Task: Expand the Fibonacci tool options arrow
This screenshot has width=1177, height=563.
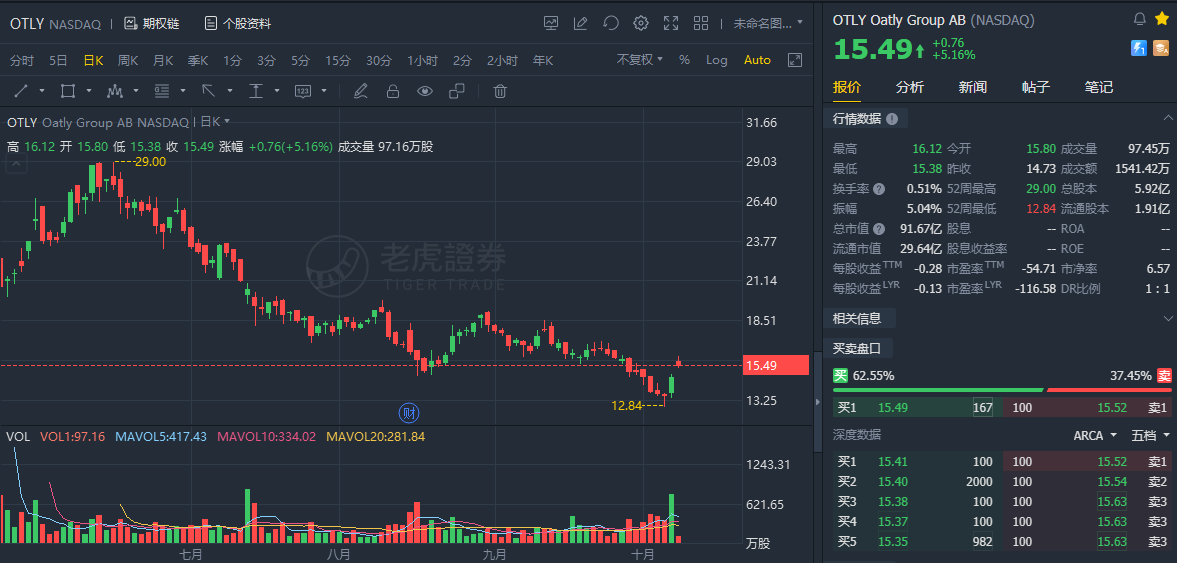Action: tap(183, 91)
